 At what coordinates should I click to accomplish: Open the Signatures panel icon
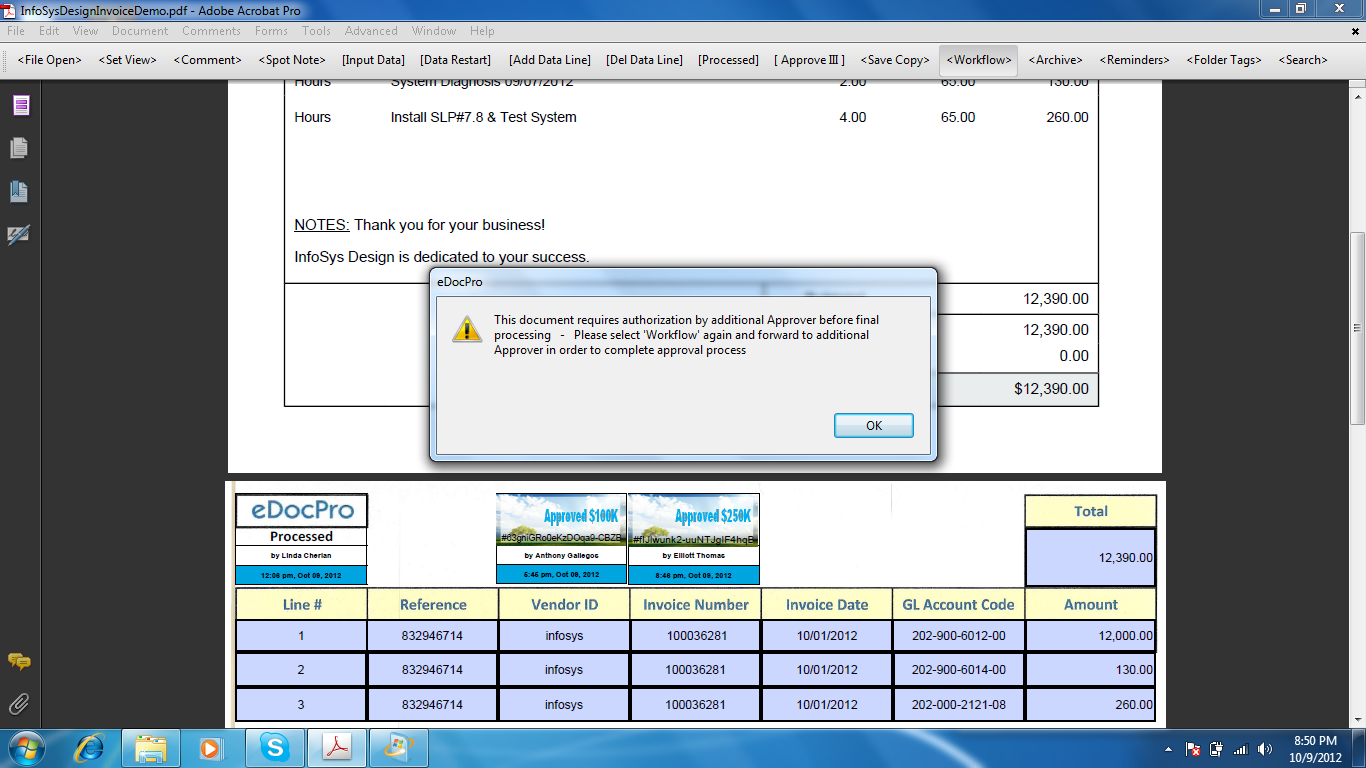pos(19,235)
